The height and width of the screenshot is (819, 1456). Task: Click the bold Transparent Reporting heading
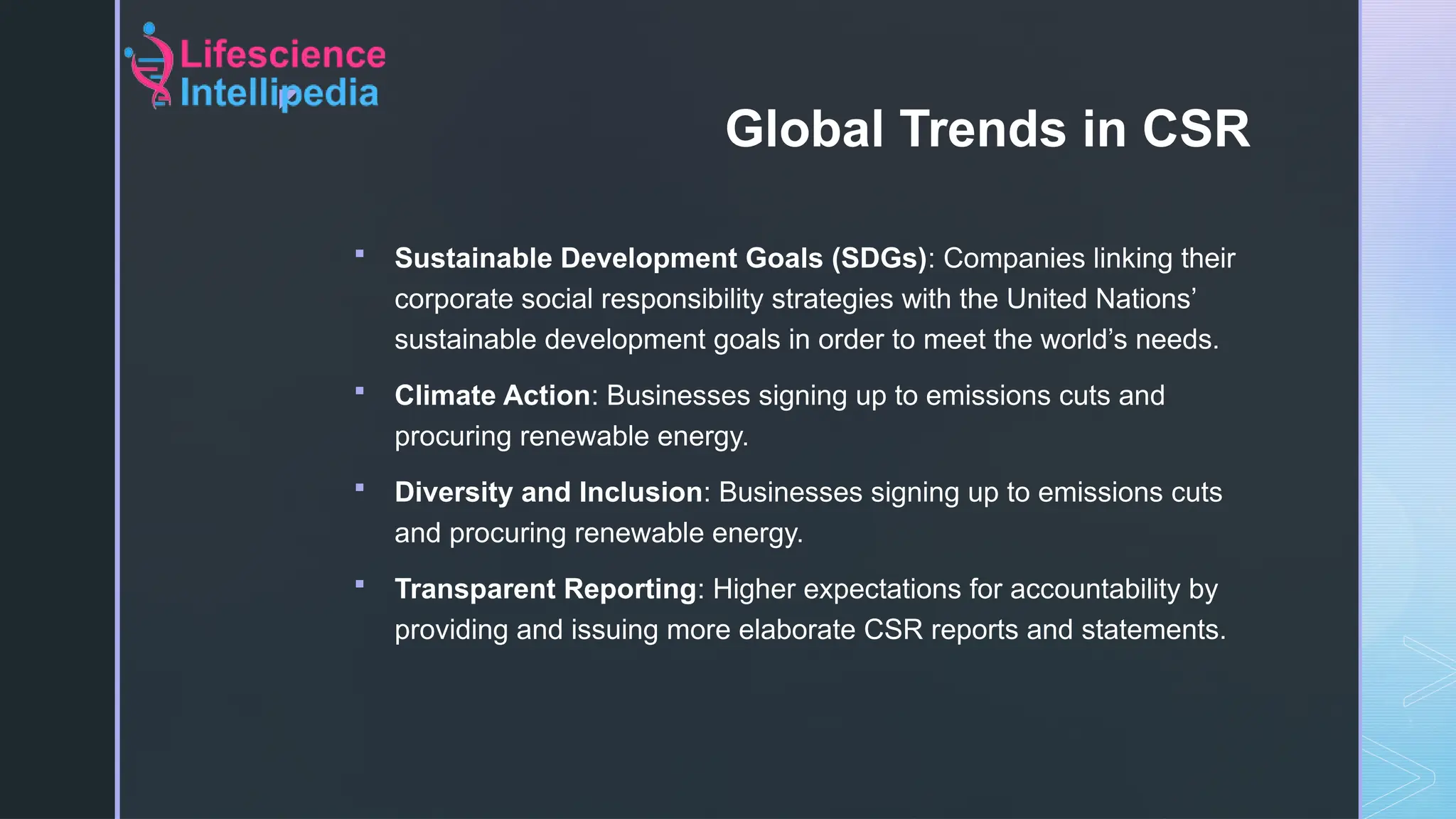[x=545, y=589]
